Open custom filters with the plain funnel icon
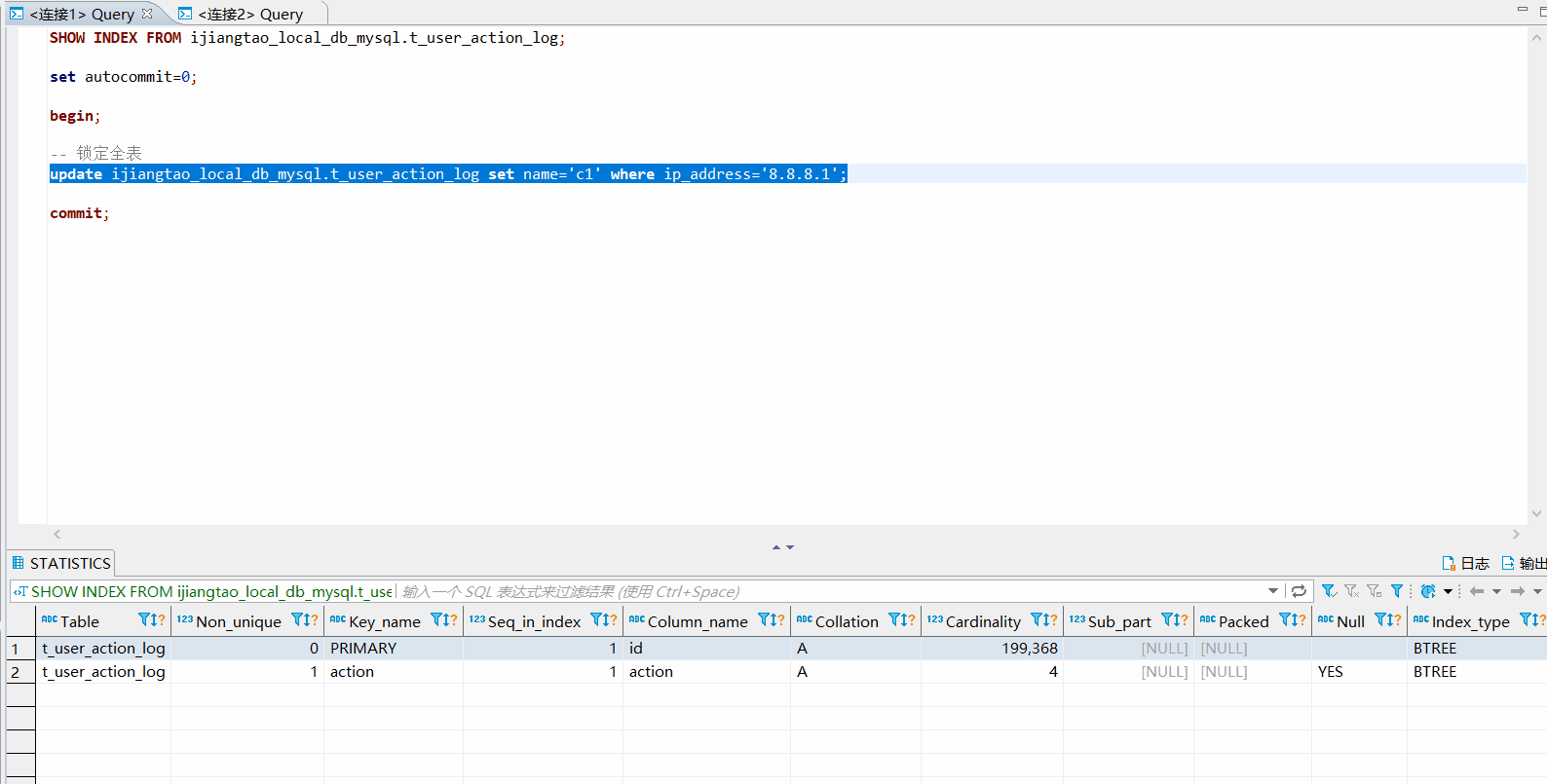The width and height of the screenshot is (1547, 784). pos(1397,591)
